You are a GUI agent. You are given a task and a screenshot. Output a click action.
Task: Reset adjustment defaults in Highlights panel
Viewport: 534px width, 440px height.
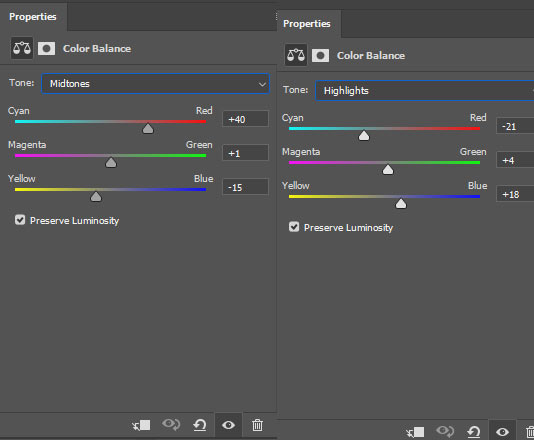(473, 432)
